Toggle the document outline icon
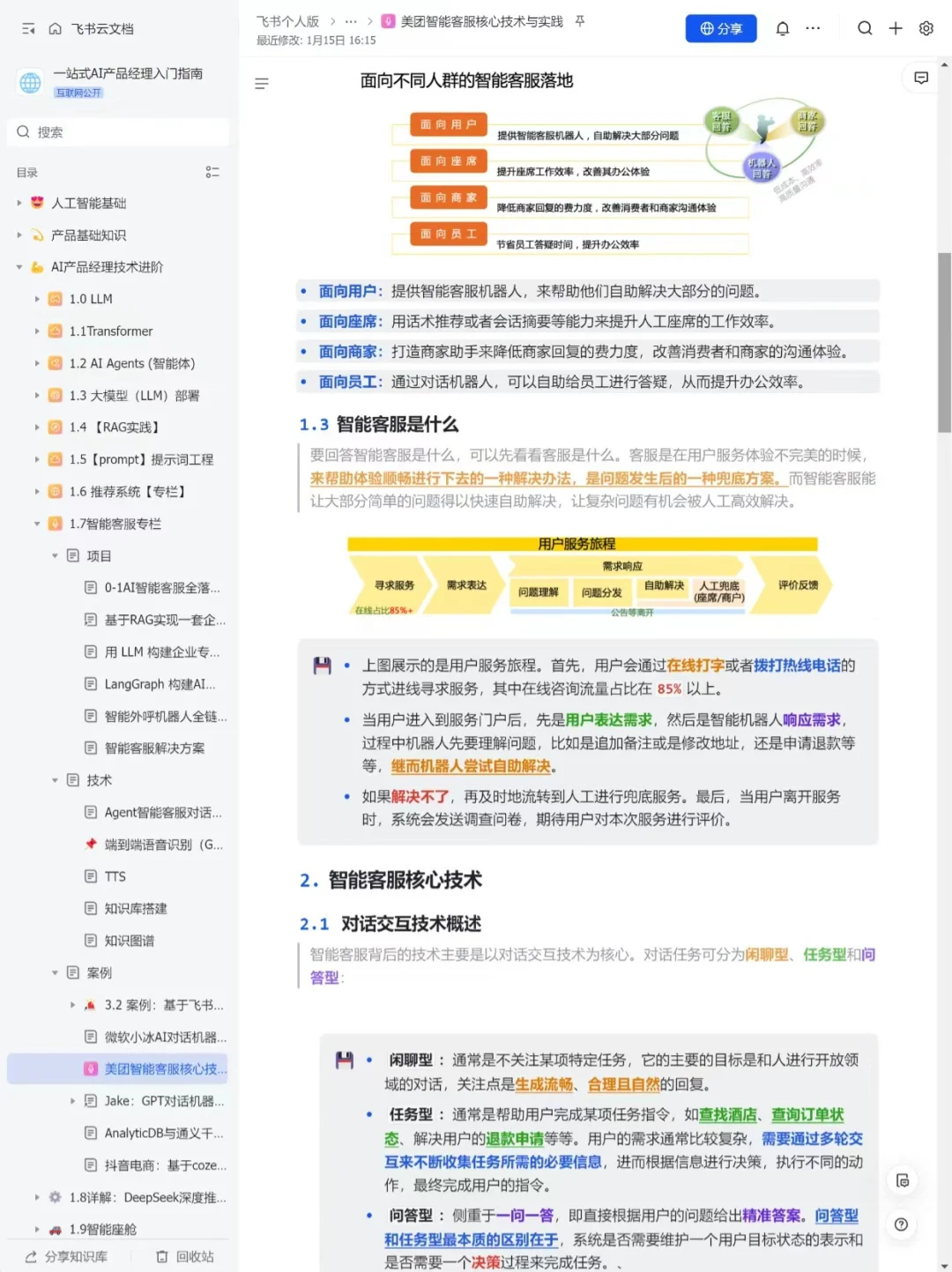Screen dimensions: 952x1272 tap(262, 84)
